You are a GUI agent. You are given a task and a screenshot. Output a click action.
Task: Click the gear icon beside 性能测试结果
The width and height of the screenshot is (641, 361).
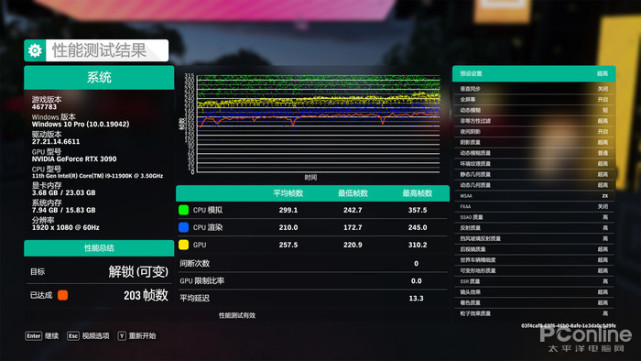[x=35, y=50]
